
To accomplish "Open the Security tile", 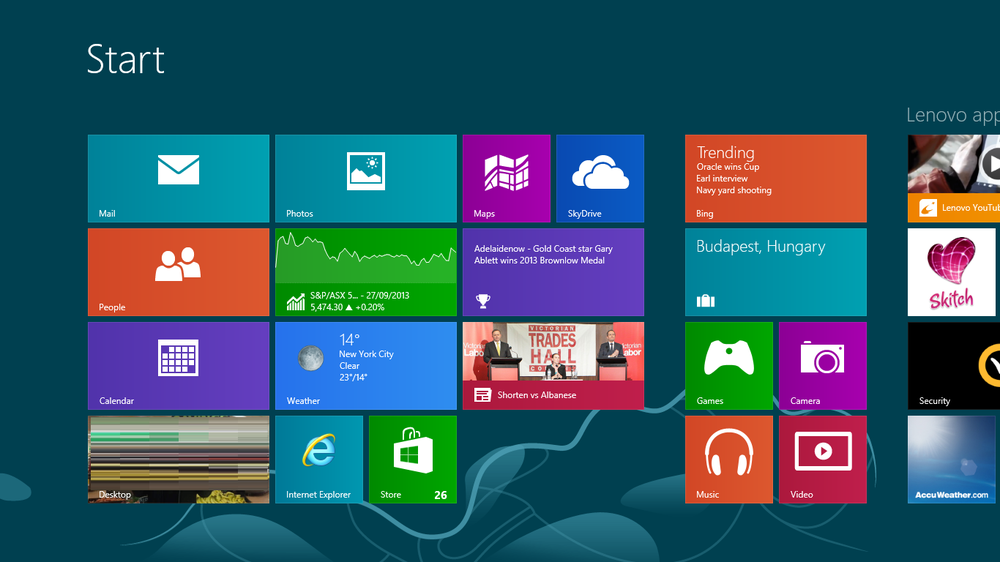I will pyautogui.click(x=954, y=366).
